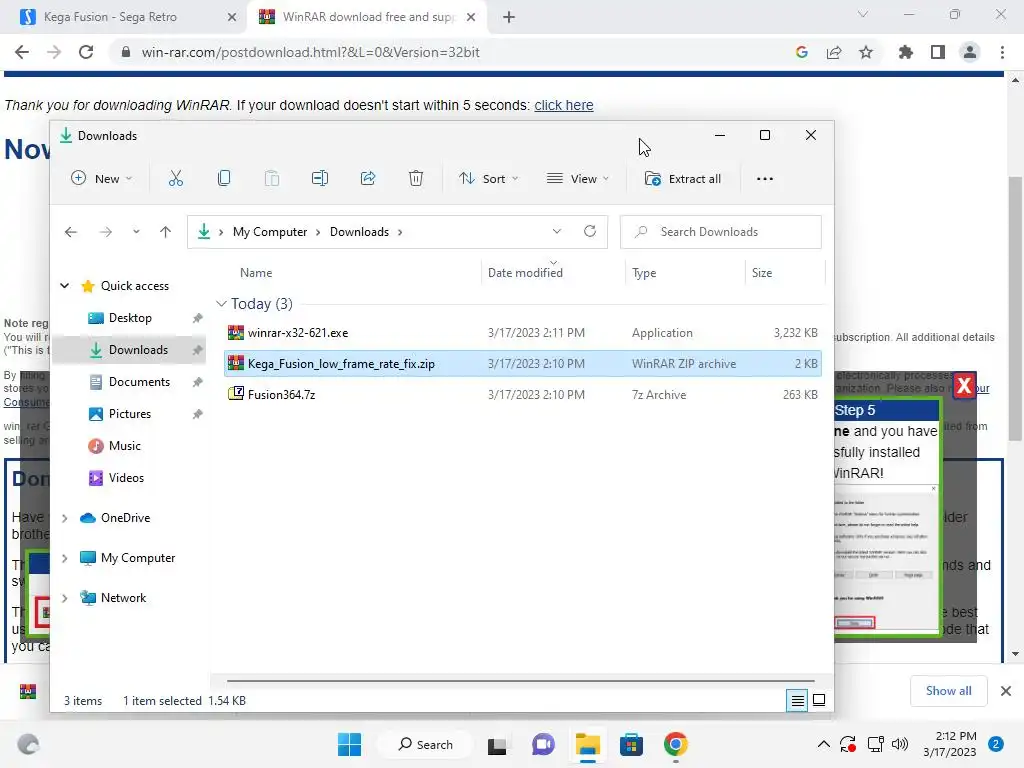The height and width of the screenshot is (768, 1024).
Task: Click the web page vertical scrollbar
Action: [1015, 309]
